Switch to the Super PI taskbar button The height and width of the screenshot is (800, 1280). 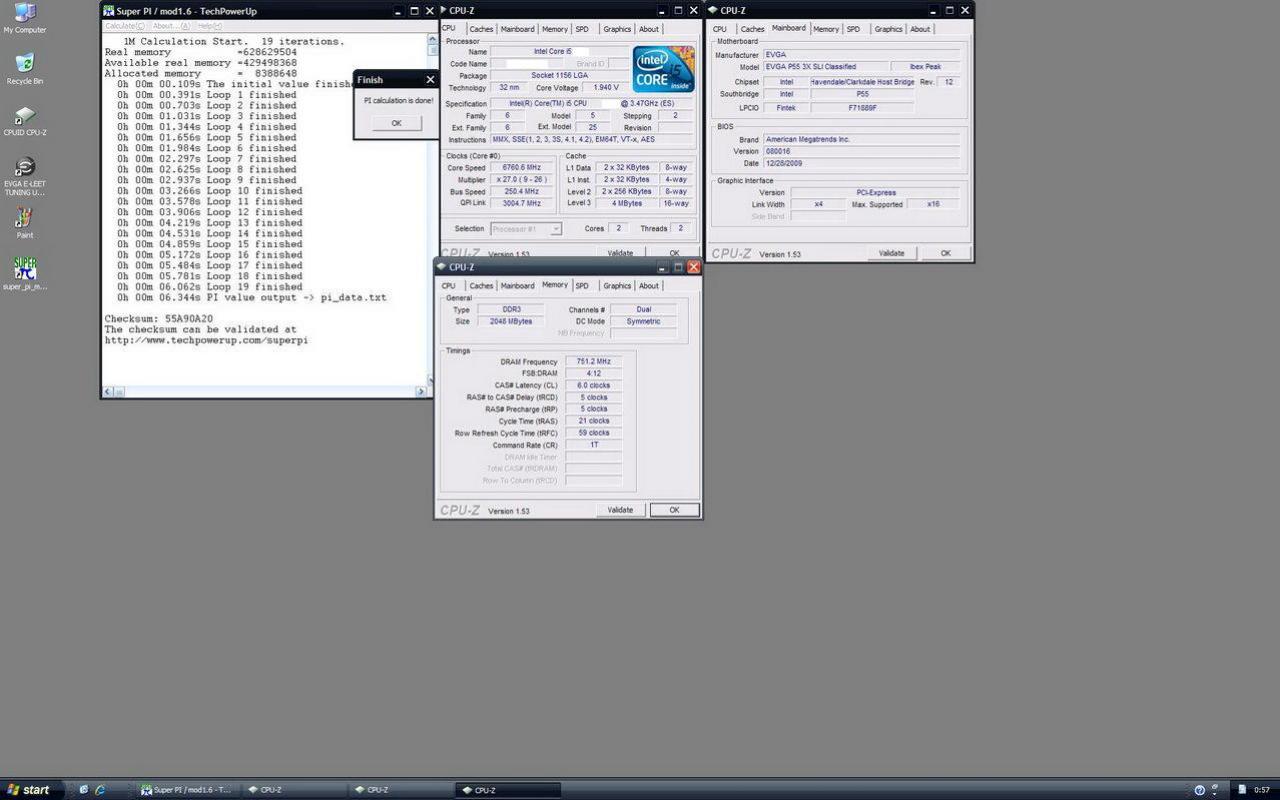coord(187,790)
